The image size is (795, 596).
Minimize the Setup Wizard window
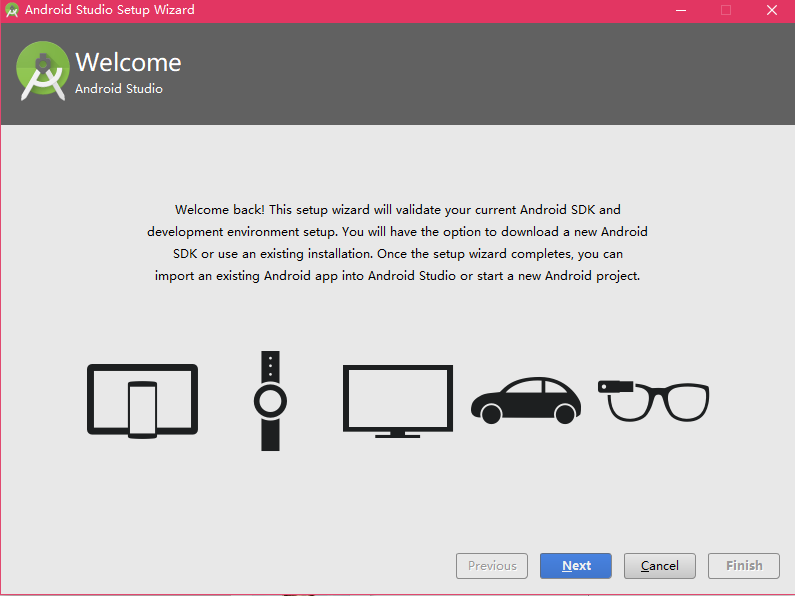[681, 10]
